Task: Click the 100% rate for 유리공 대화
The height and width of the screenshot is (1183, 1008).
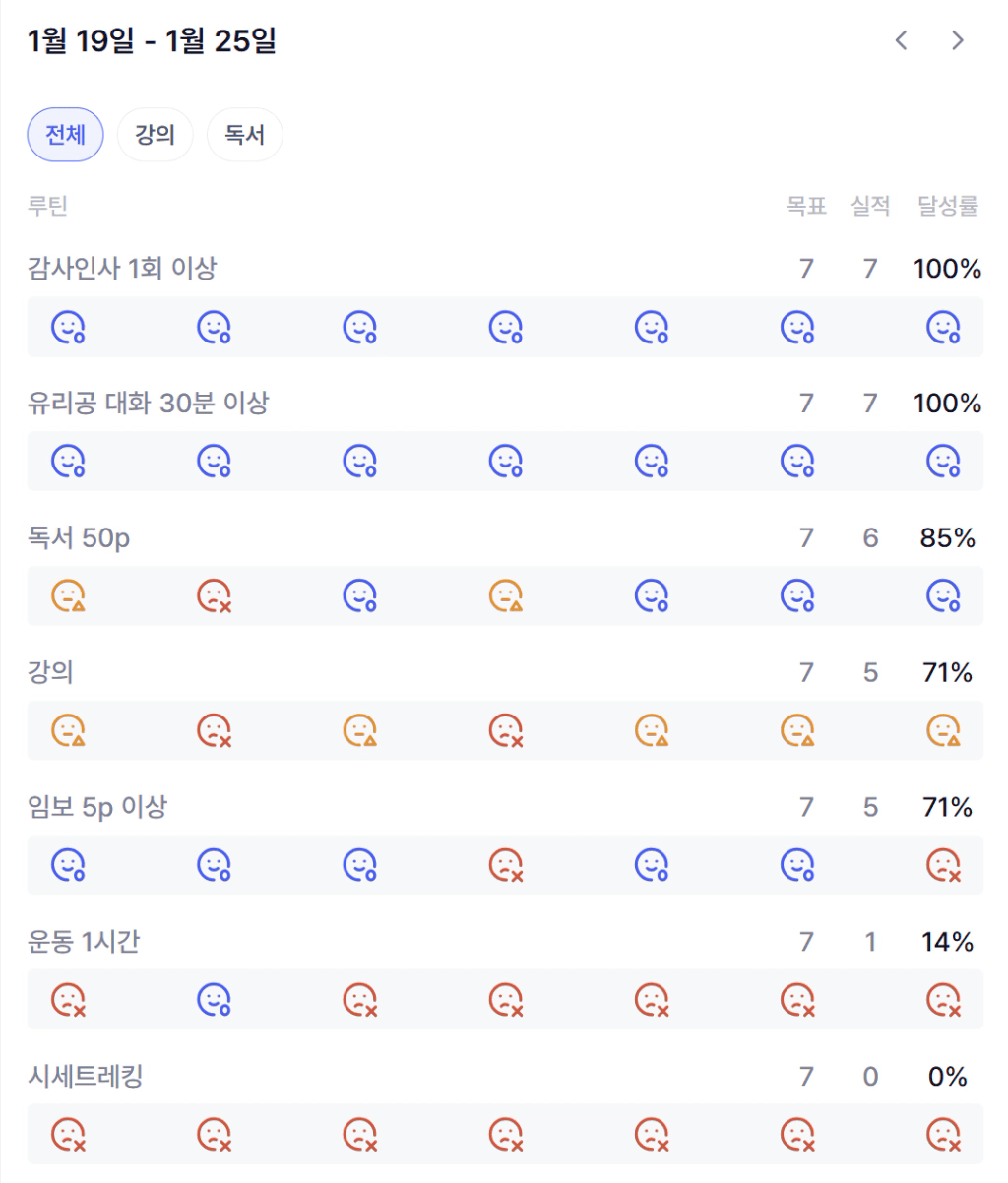Action: [x=947, y=404]
